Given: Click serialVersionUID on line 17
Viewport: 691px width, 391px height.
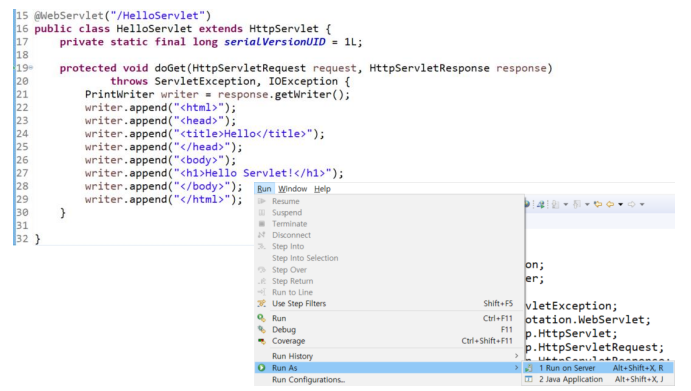Looking at the screenshot, I should coord(275,42).
